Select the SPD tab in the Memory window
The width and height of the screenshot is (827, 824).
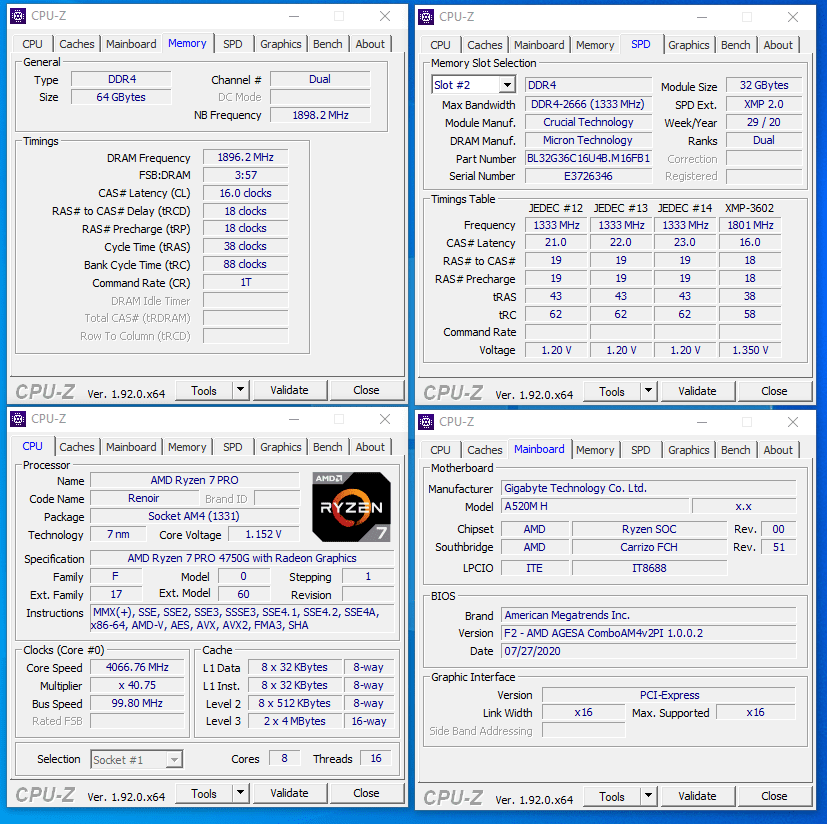click(x=233, y=44)
